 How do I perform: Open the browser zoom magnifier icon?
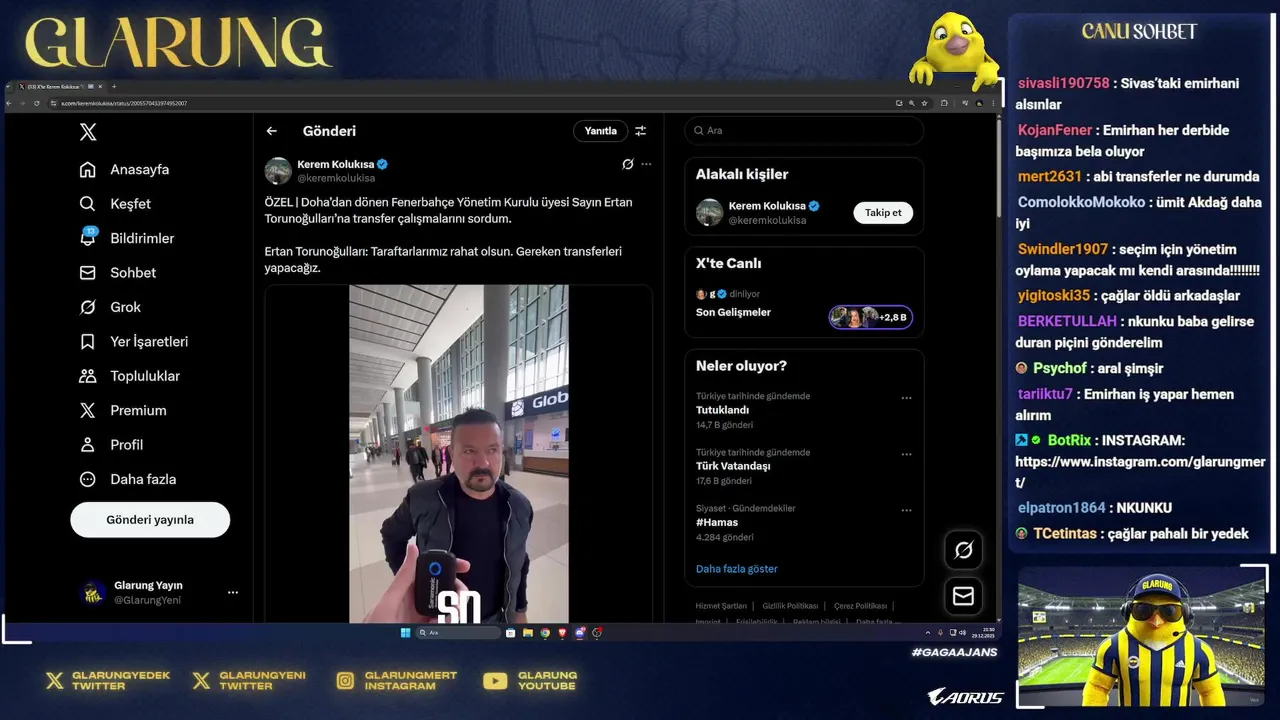click(x=912, y=103)
